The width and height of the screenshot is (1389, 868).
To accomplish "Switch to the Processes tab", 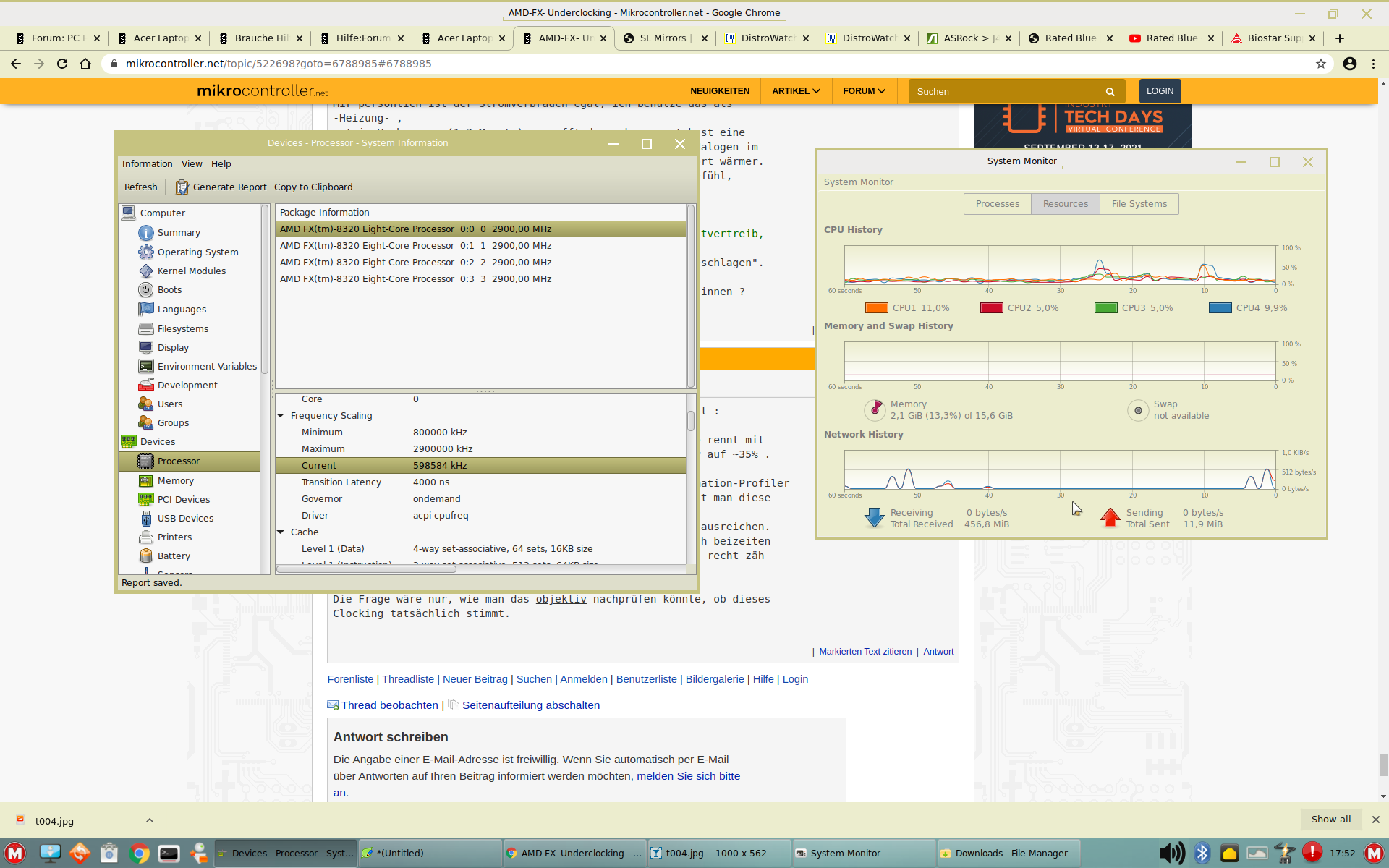I will [997, 204].
